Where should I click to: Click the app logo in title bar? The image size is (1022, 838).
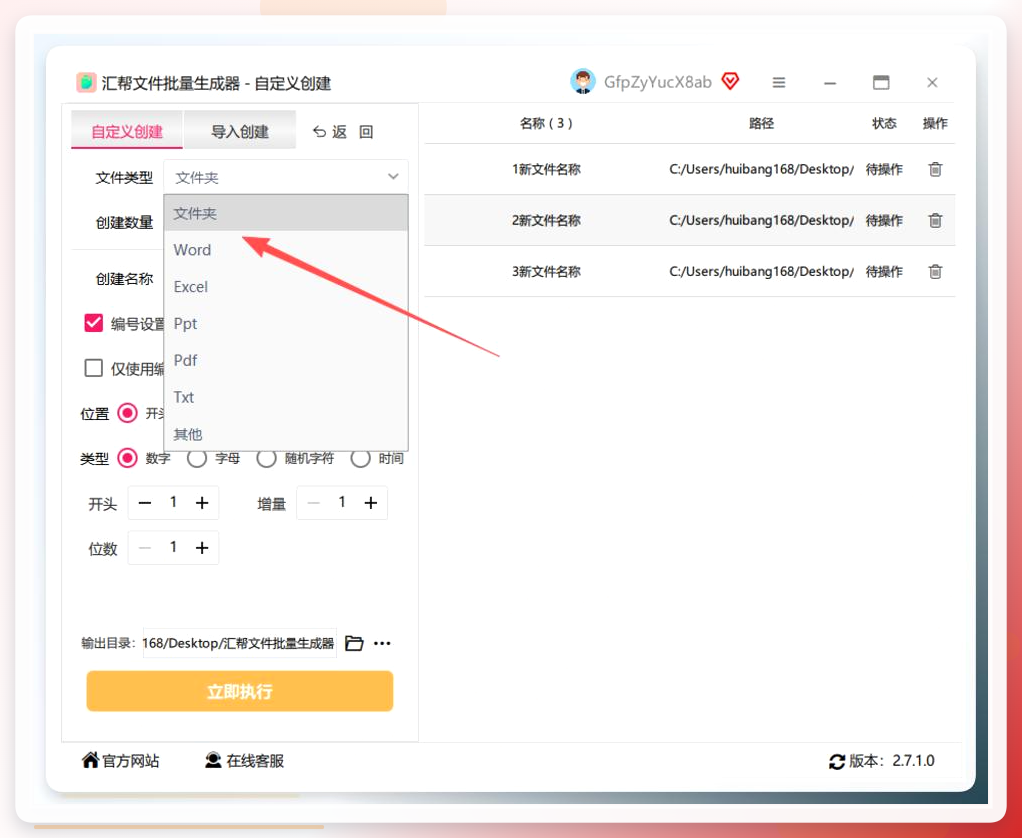[x=86, y=83]
